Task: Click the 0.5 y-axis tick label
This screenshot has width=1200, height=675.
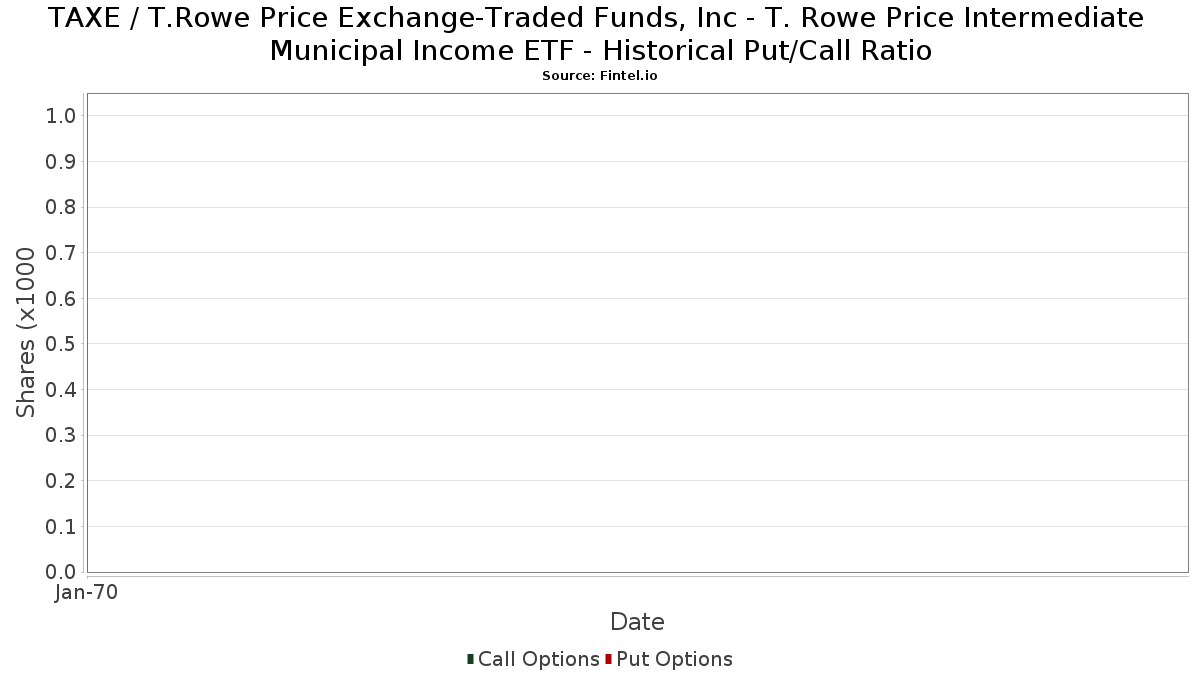Action: coord(61,344)
